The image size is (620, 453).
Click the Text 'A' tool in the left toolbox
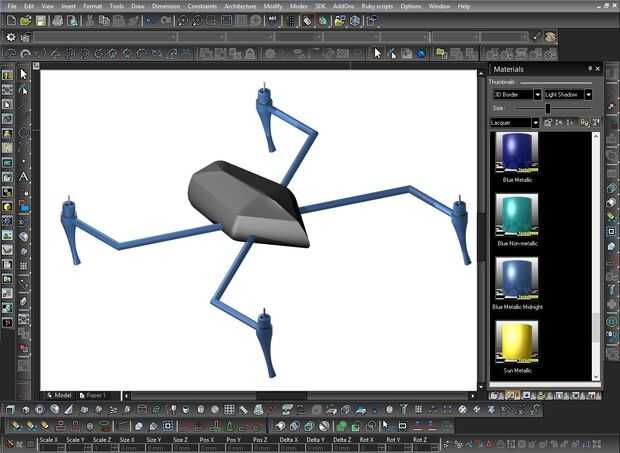coord(23,176)
